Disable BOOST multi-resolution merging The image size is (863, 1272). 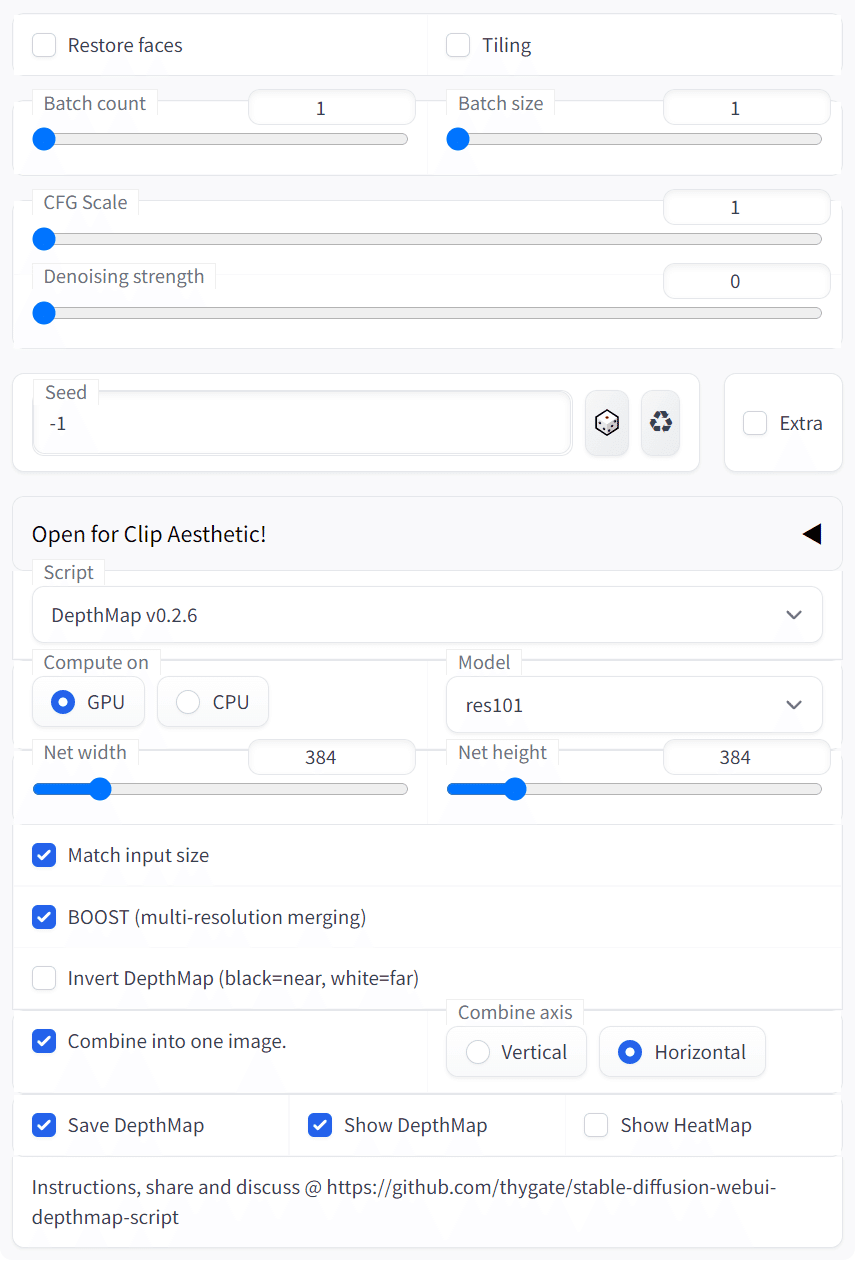tap(44, 917)
